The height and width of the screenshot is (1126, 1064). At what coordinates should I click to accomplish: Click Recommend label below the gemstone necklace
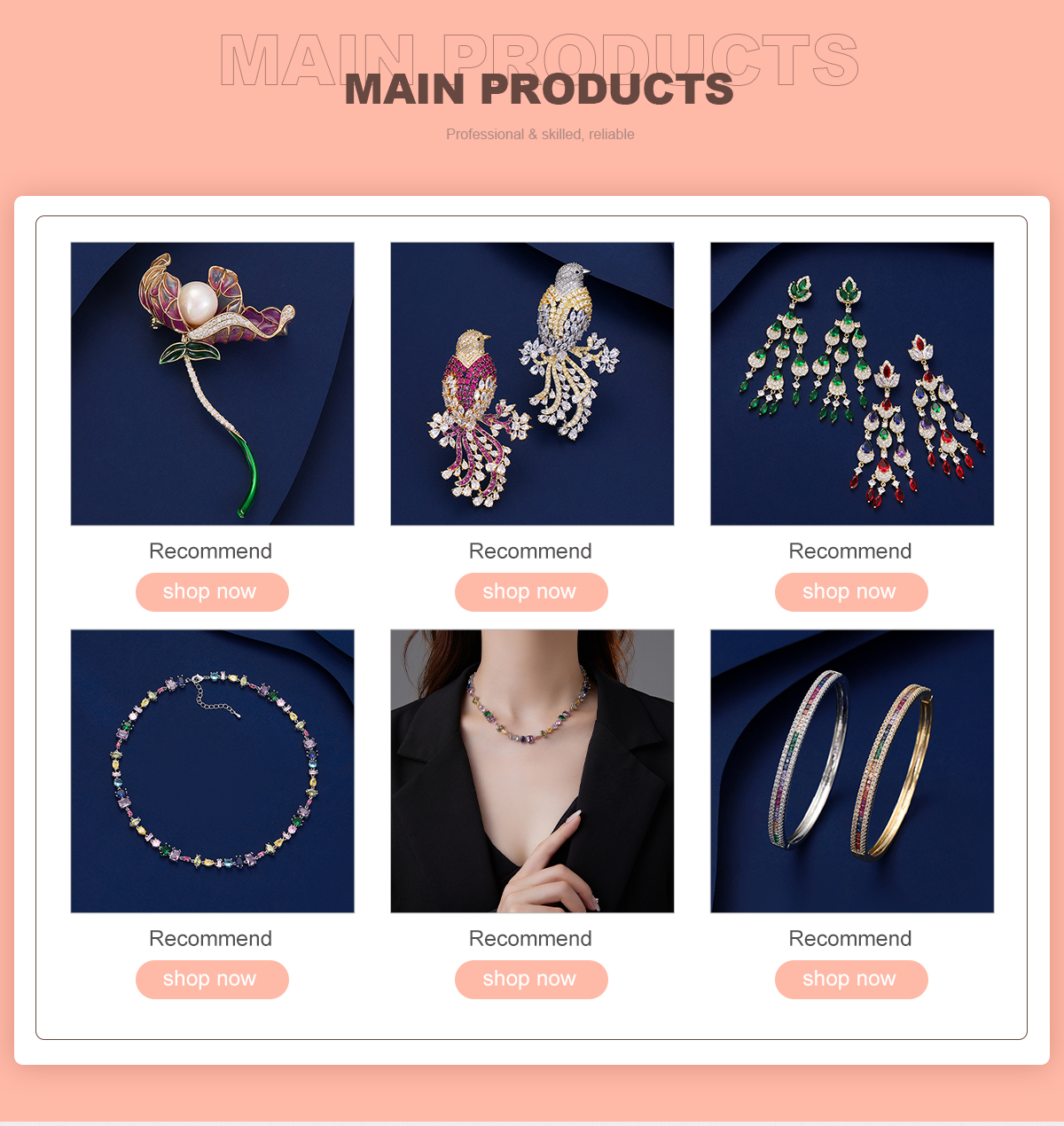[x=211, y=938]
